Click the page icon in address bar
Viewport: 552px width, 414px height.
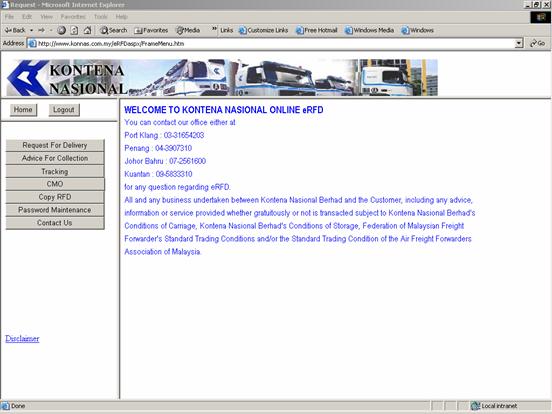(x=32, y=44)
